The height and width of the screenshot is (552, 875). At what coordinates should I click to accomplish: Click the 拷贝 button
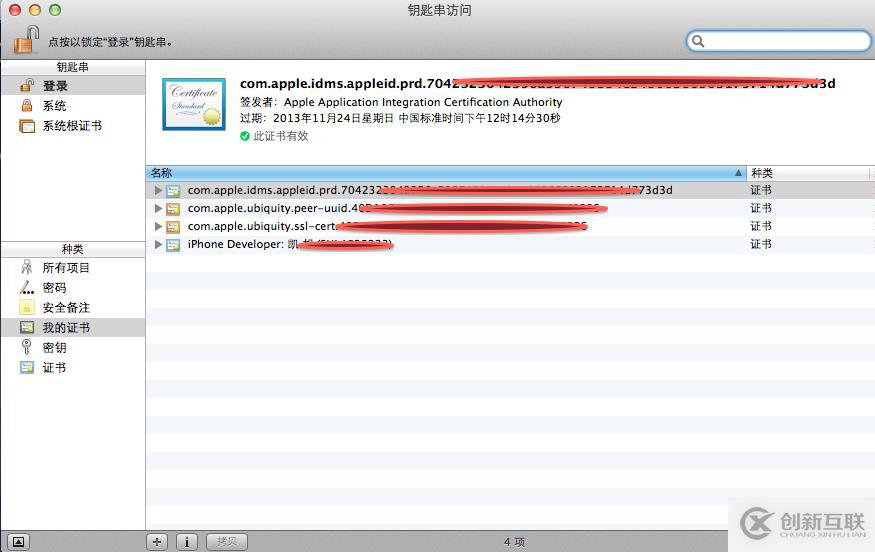(227, 541)
